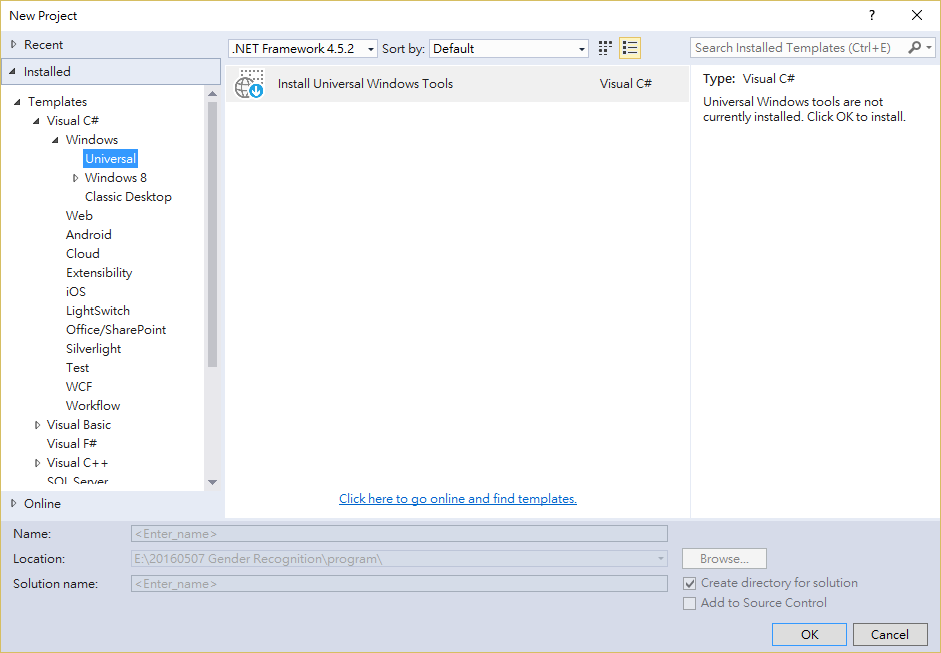This screenshot has width=941, height=653.
Task: Expand the Recent section
Action: coord(14,44)
